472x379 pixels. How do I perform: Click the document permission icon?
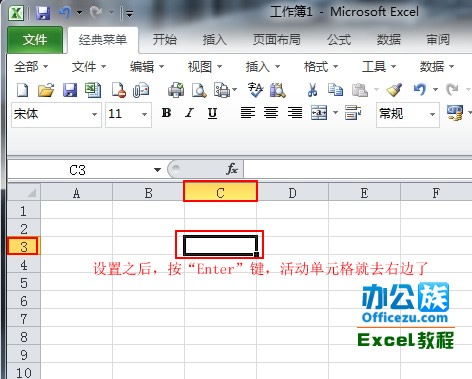click(x=119, y=90)
